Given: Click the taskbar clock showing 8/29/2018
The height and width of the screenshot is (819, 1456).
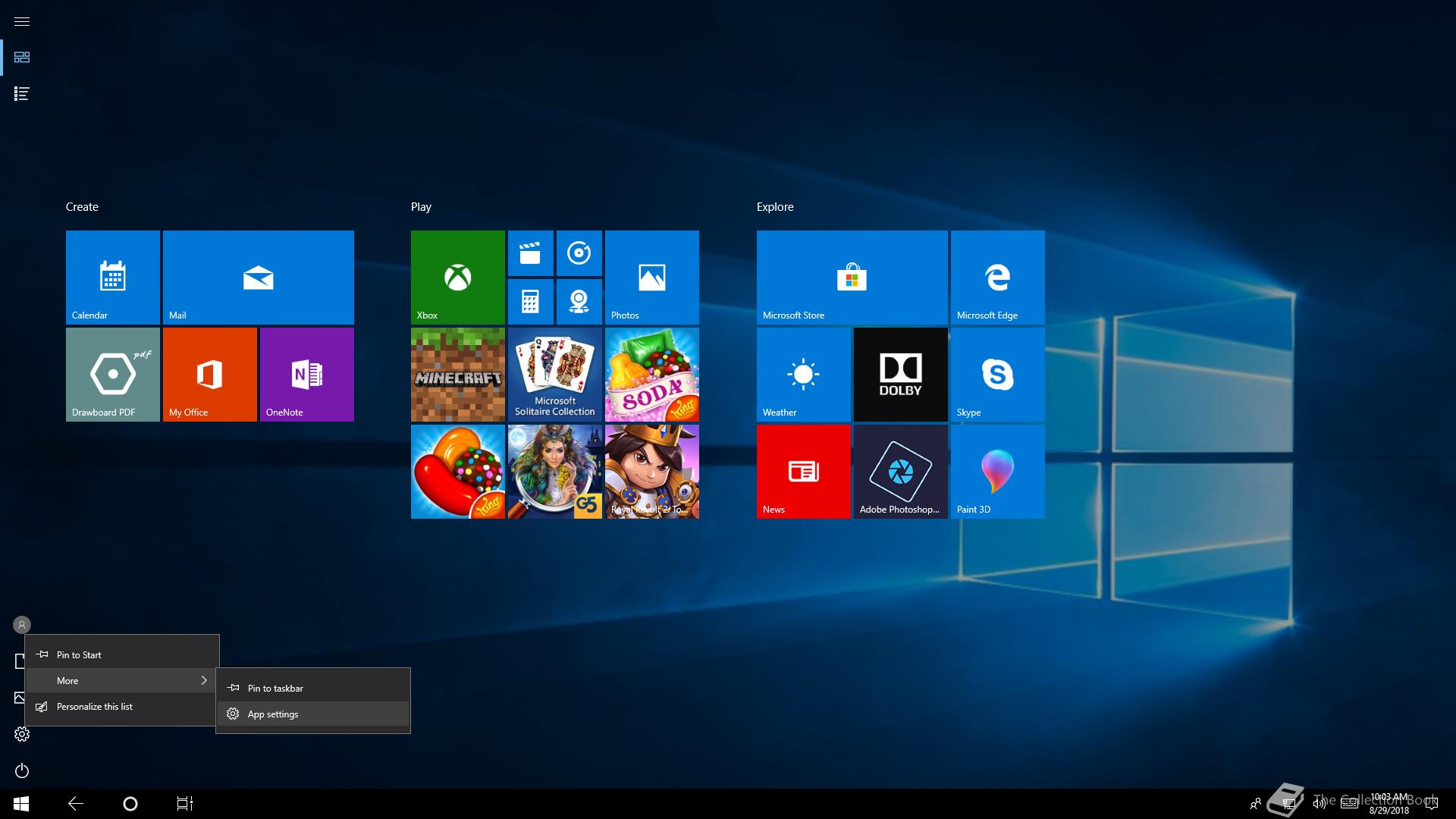Looking at the screenshot, I should [1389, 804].
